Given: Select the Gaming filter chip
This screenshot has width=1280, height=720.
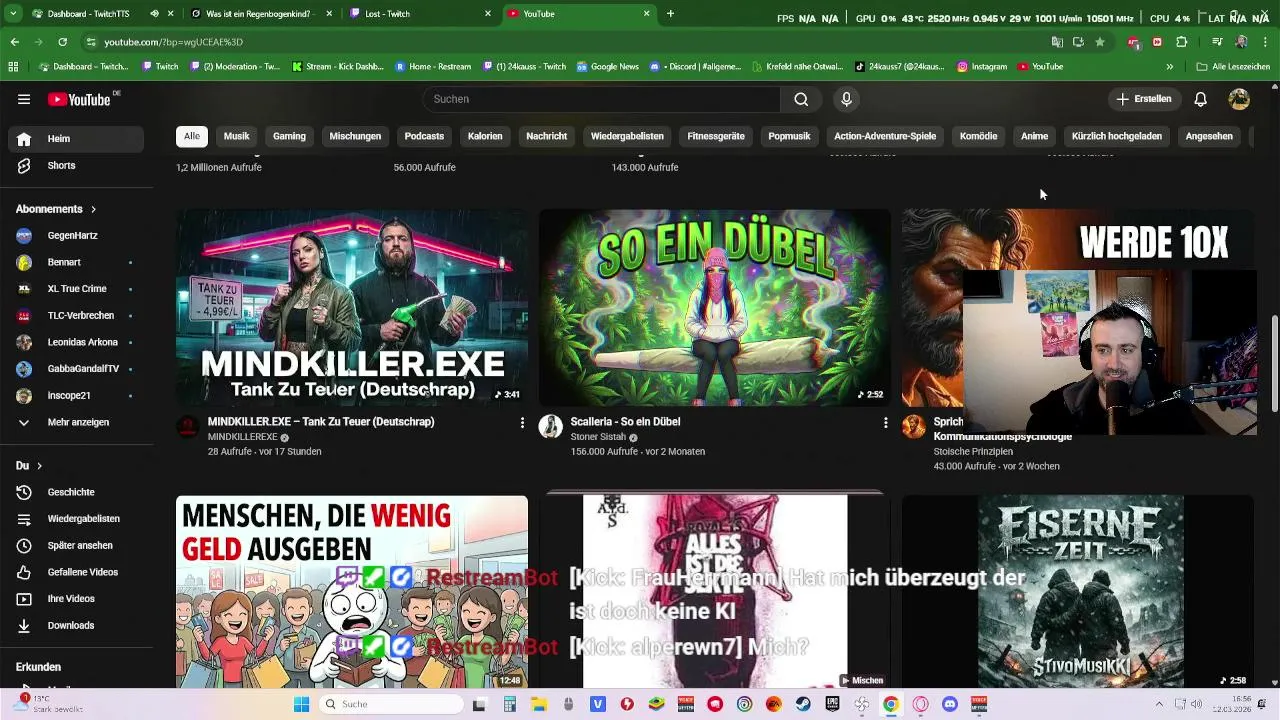Looking at the screenshot, I should click(290, 136).
